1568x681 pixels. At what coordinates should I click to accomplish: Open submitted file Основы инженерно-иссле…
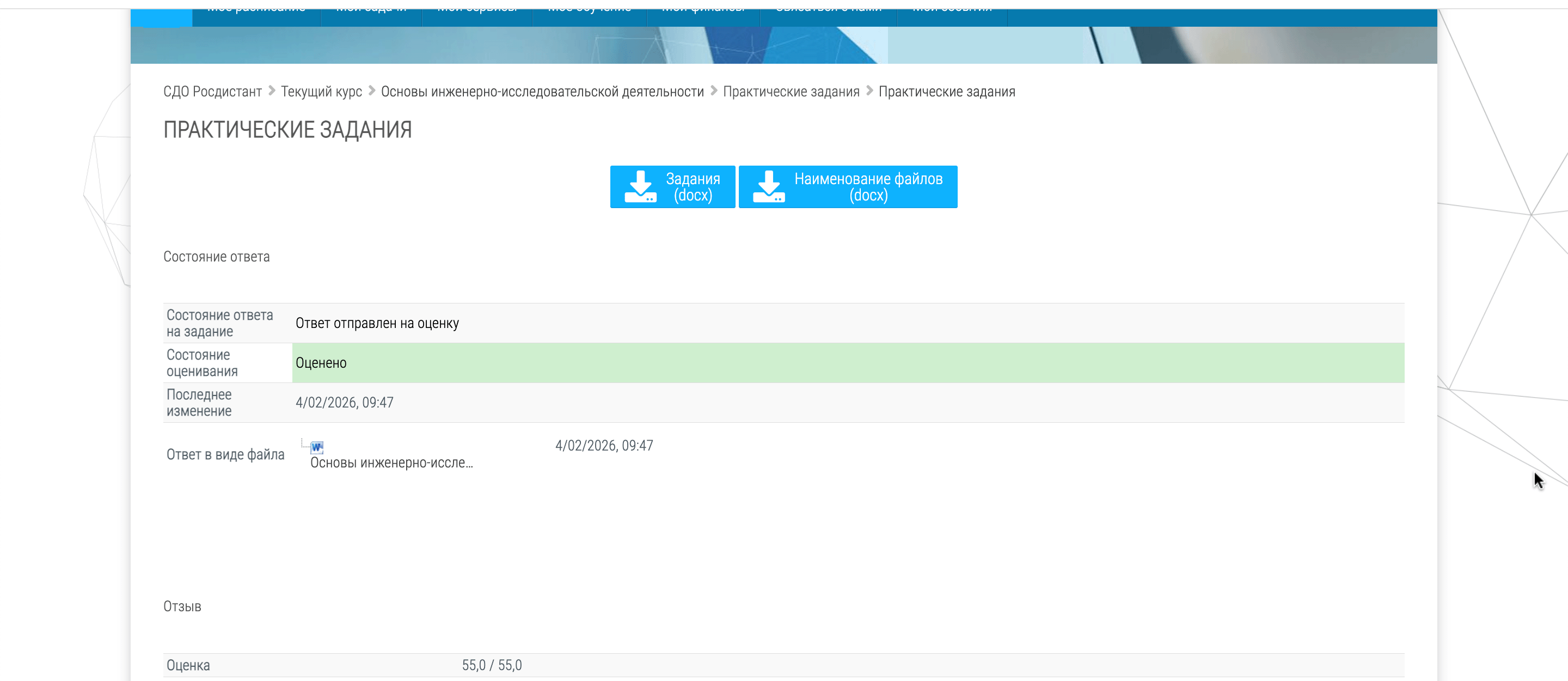coord(391,463)
